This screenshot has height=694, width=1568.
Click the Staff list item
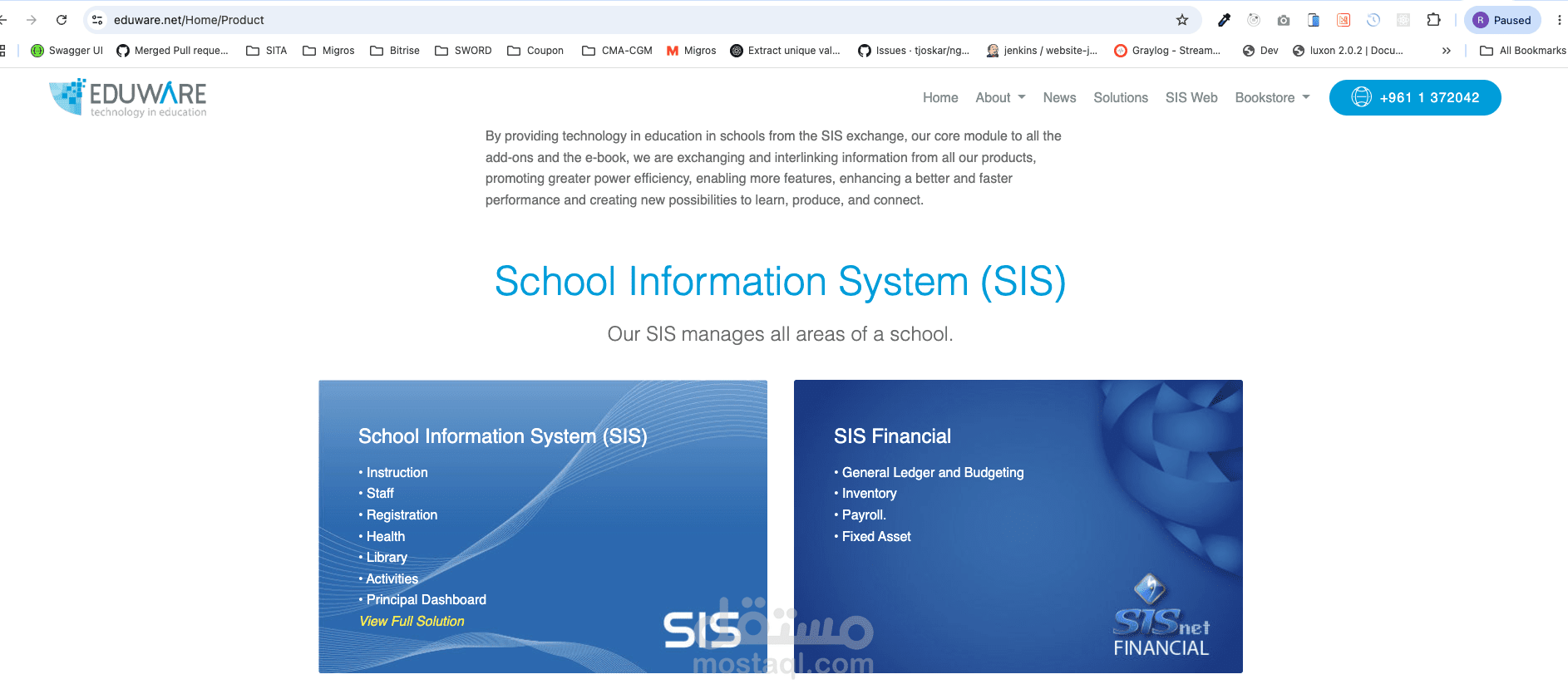pos(376,493)
